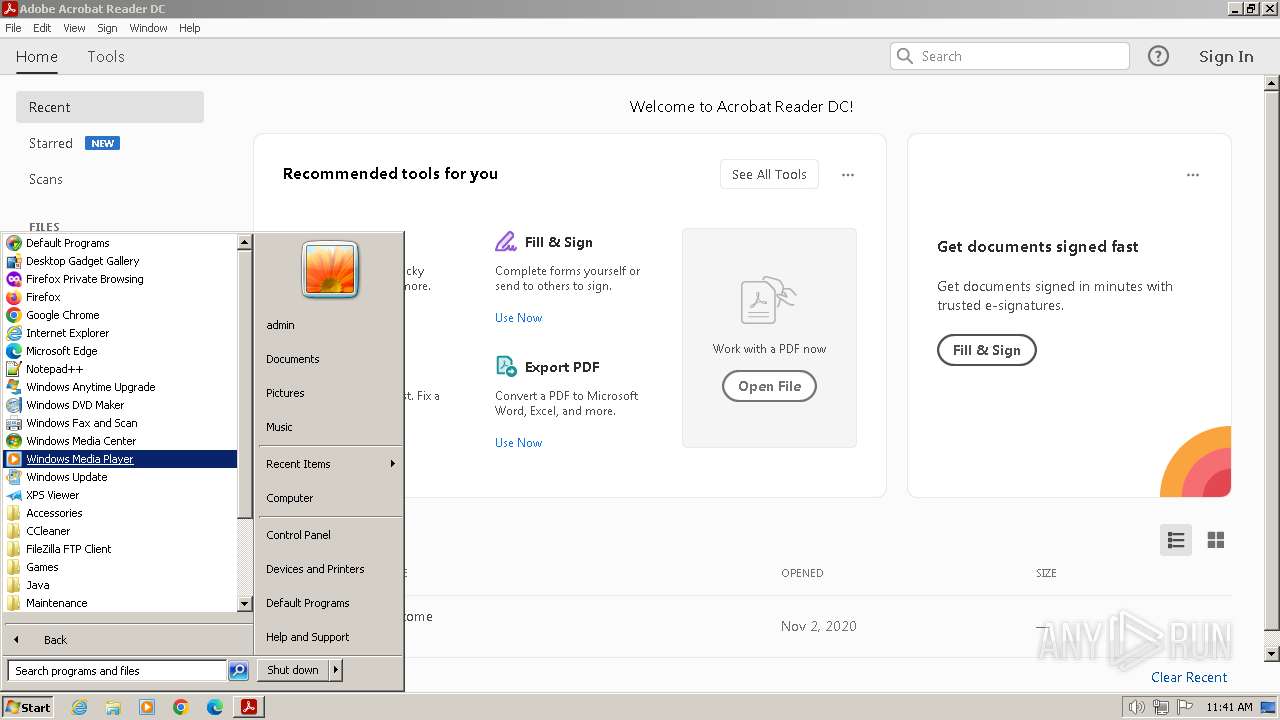Click See All Tools button
Viewport: 1280px width, 720px height.
769,174
